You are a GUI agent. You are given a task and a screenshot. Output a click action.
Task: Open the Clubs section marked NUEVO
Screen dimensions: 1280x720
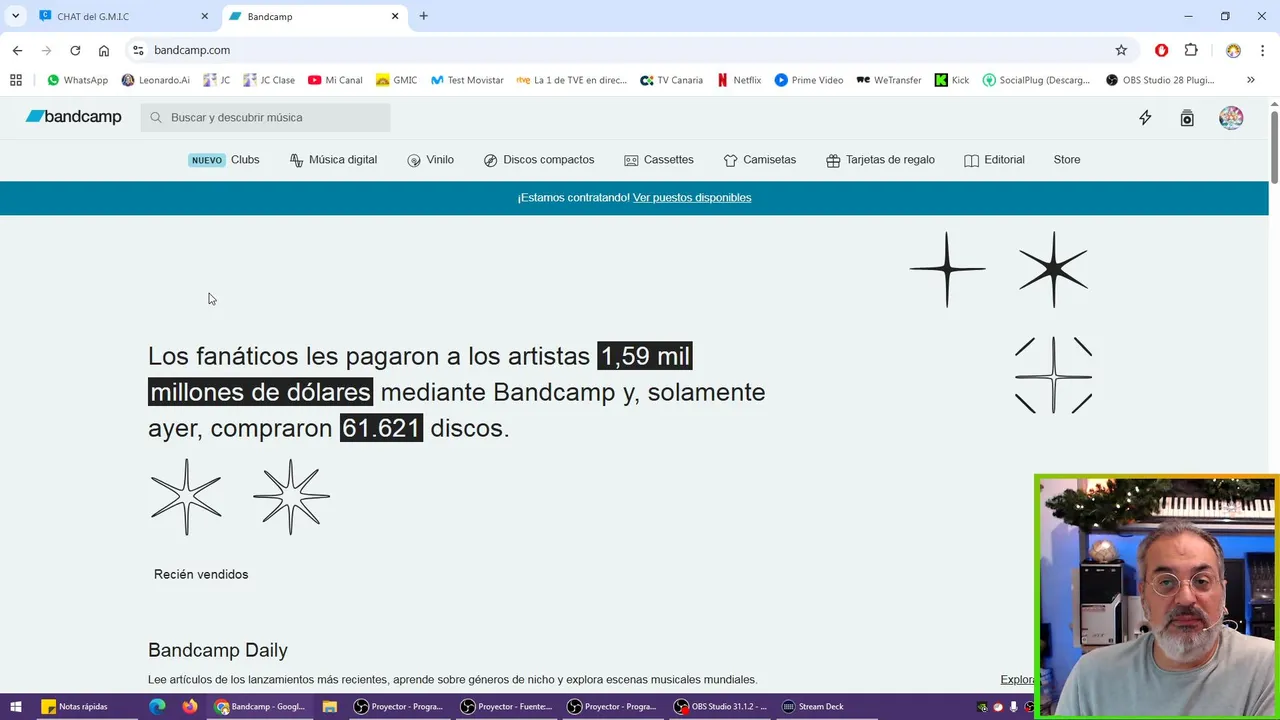point(224,160)
